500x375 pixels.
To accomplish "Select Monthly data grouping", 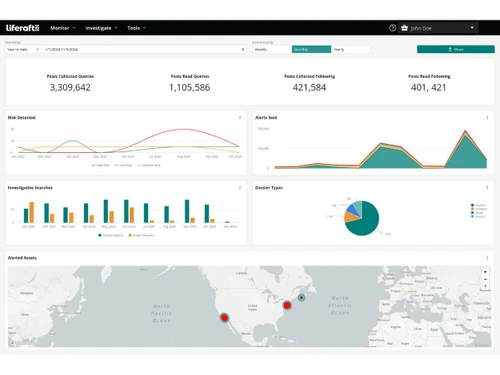I will (311, 49).
